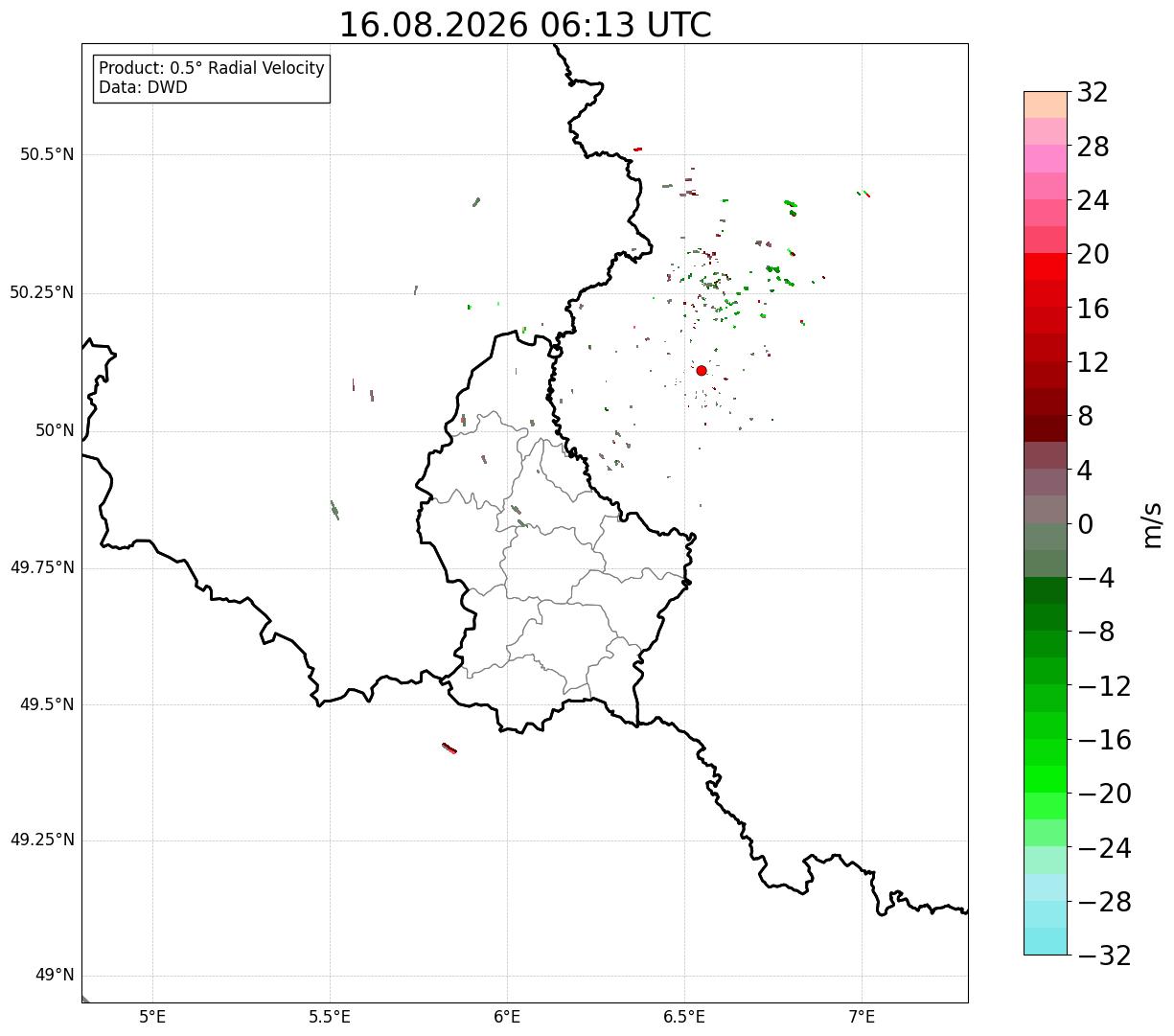Image resolution: width=1174 pixels, height=1036 pixels.
Task: Click the peach 32 m/s colorbar top swatch
Action: 1045,104
